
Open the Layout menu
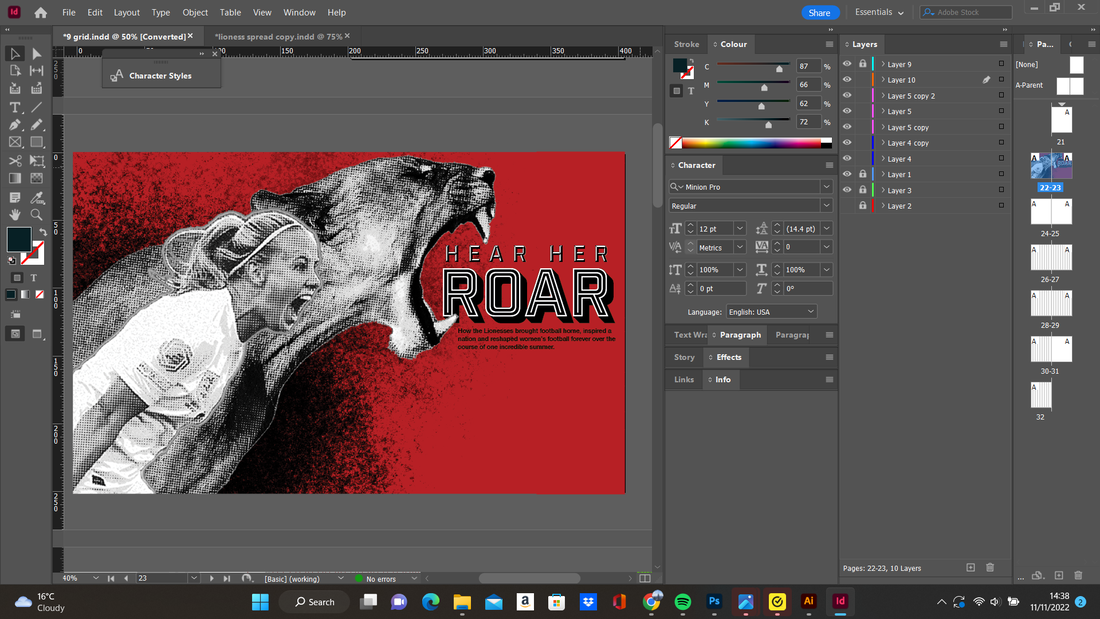coord(127,13)
